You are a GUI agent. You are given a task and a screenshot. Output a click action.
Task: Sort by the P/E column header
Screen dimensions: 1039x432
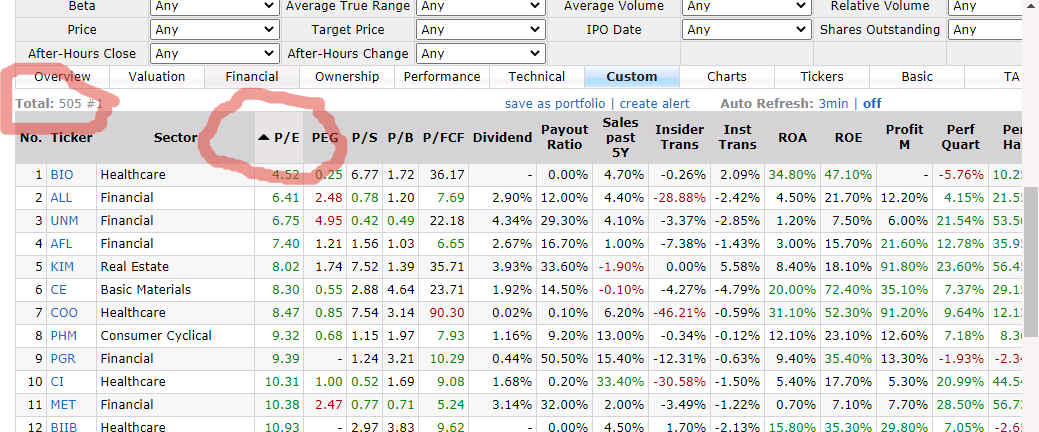click(x=279, y=138)
